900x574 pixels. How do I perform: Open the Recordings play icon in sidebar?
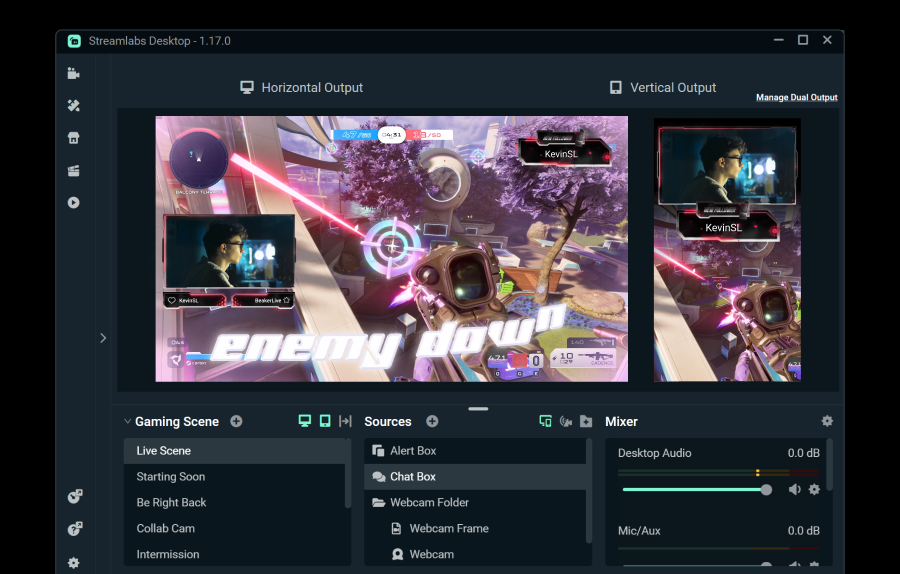pos(73,203)
